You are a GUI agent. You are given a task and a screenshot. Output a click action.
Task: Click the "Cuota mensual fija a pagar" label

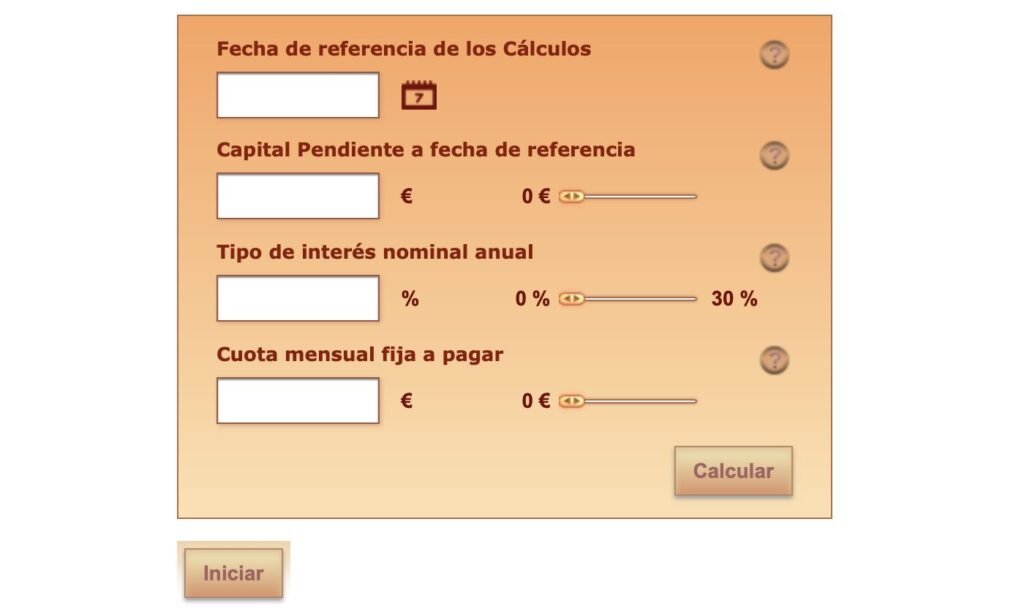[x=360, y=354]
